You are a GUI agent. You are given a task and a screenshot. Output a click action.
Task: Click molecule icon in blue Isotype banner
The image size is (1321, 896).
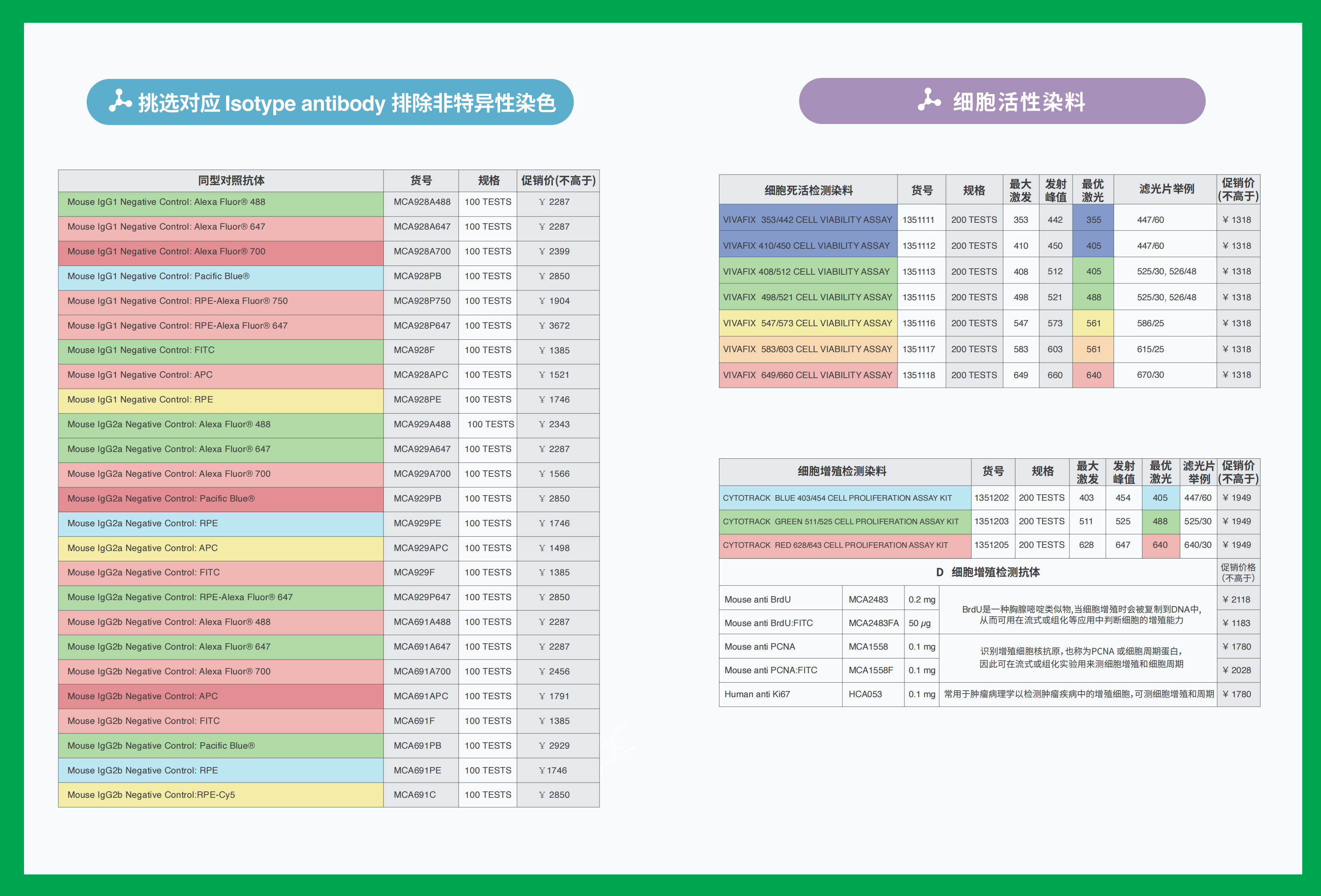(120, 101)
